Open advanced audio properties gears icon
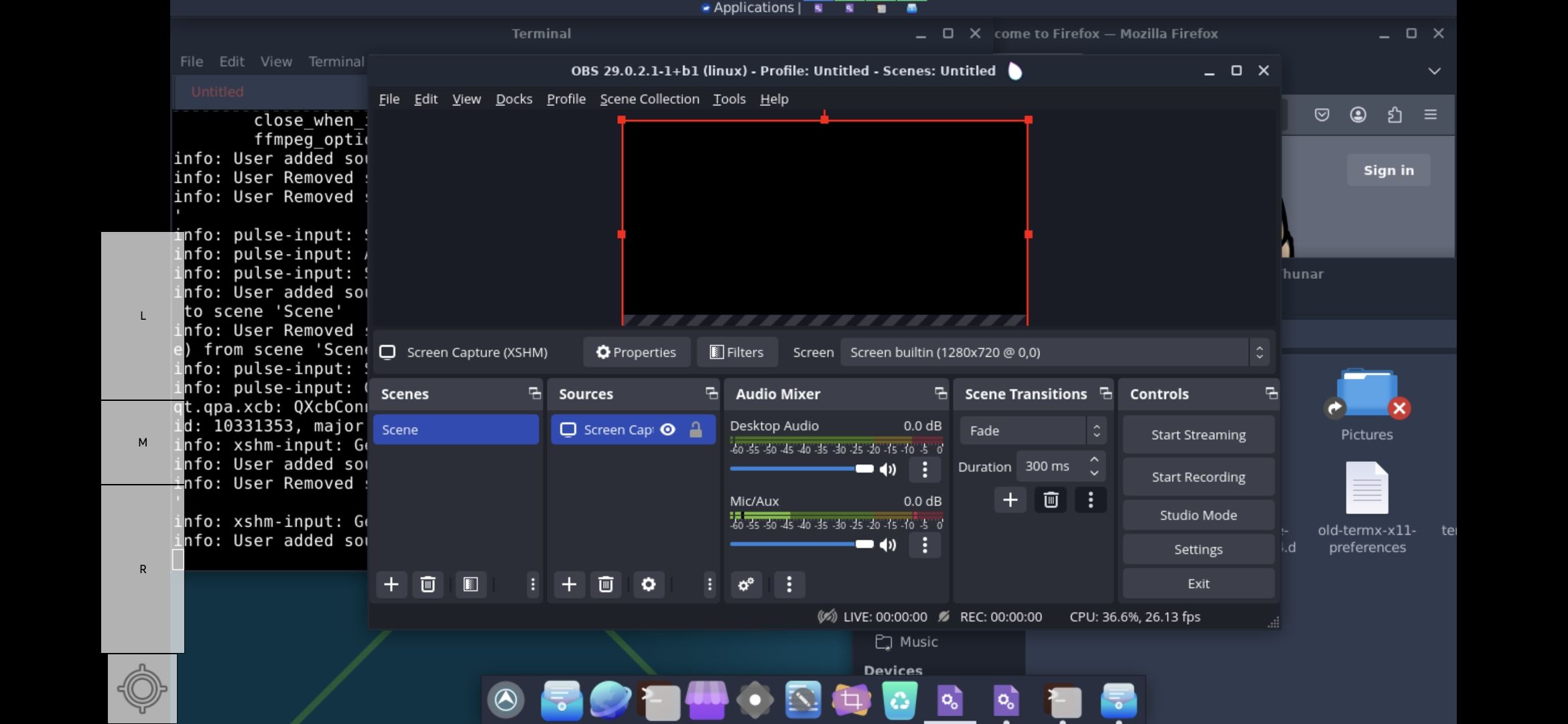1568x724 pixels. [746, 585]
